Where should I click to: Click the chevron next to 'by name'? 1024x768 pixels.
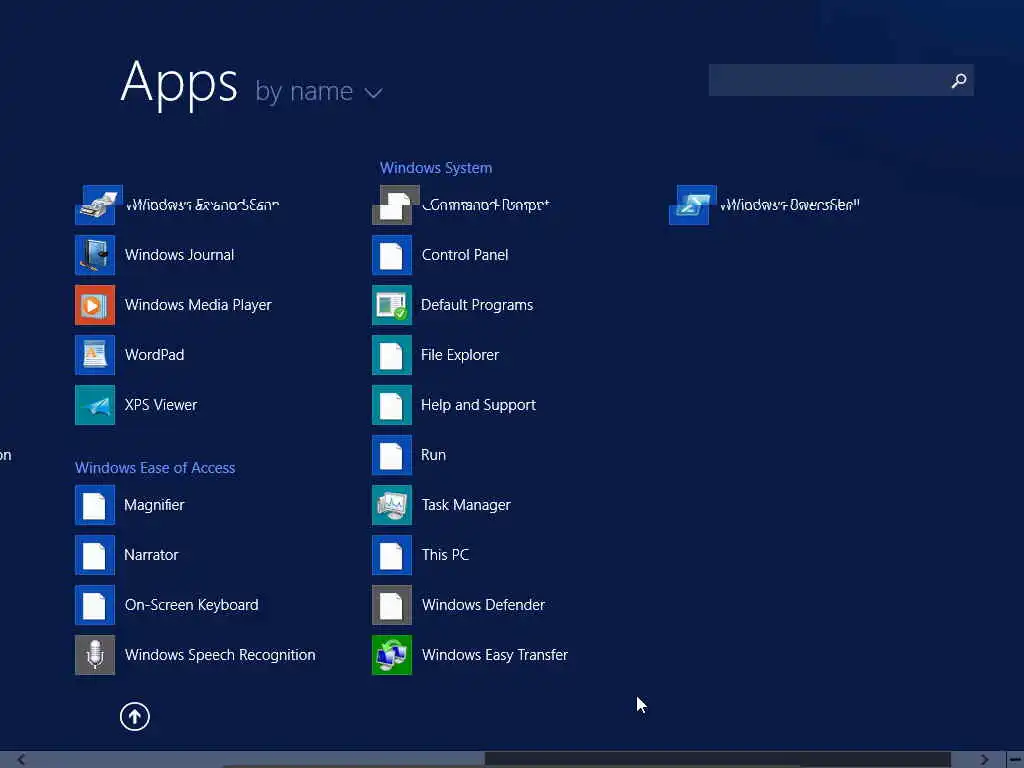374,93
